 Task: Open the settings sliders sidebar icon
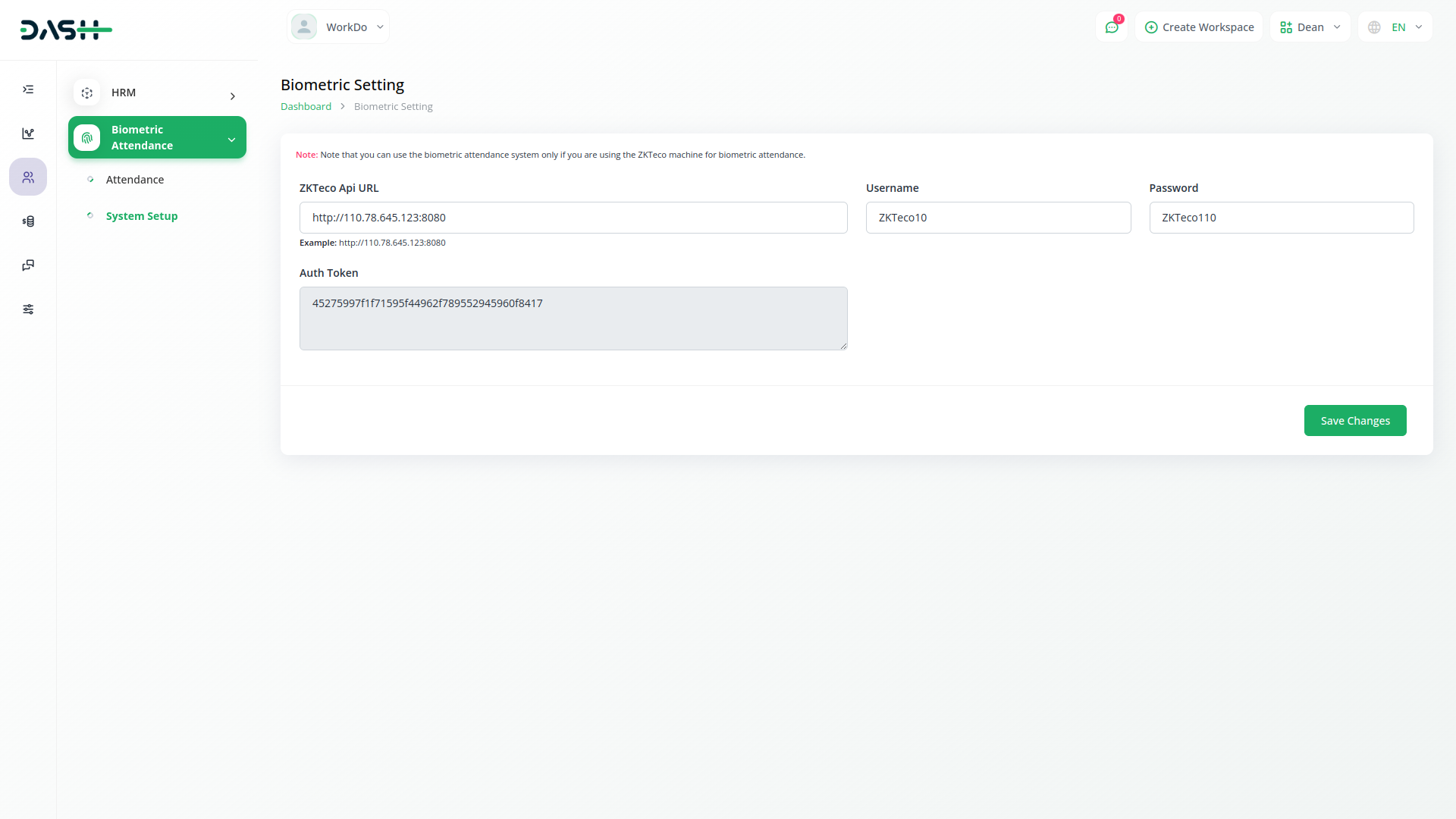(x=28, y=309)
